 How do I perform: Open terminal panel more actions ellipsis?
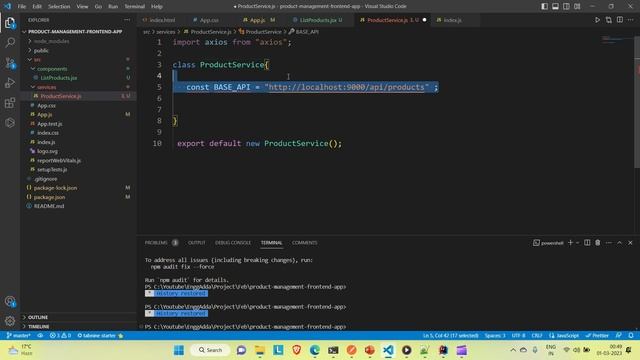point(609,242)
